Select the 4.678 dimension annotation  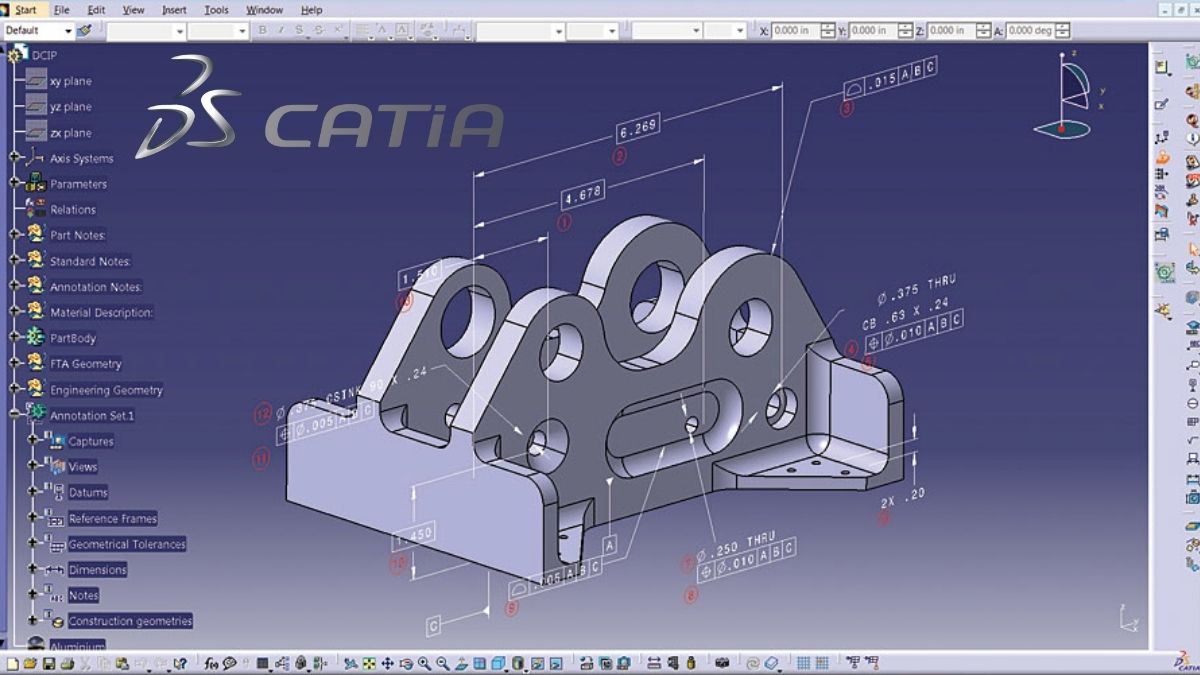[583, 194]
